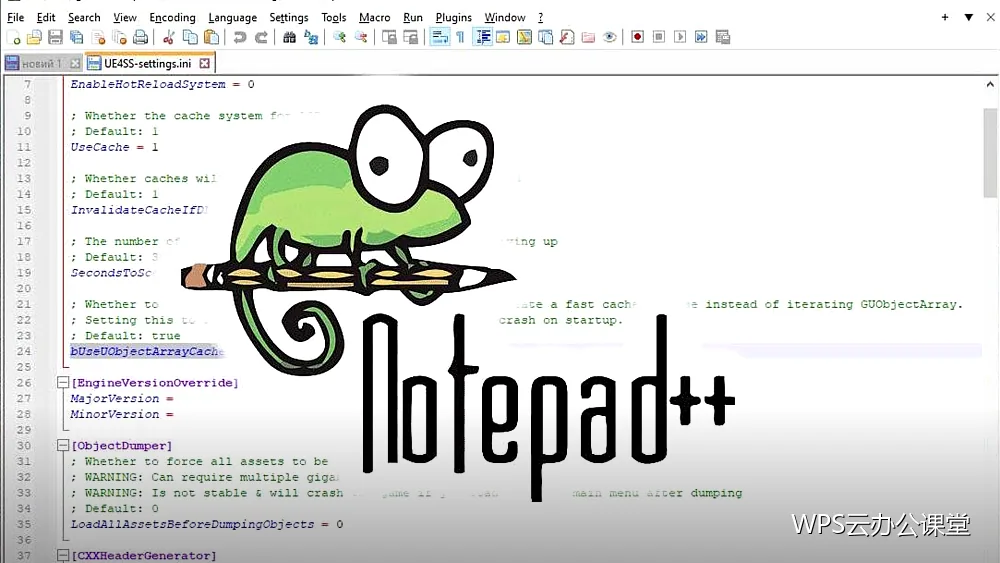This screenshot has width=1000, height=563.
Task: Collapse the [CXXHeaderGenerator] fold marker
Action: click(62, 555)
